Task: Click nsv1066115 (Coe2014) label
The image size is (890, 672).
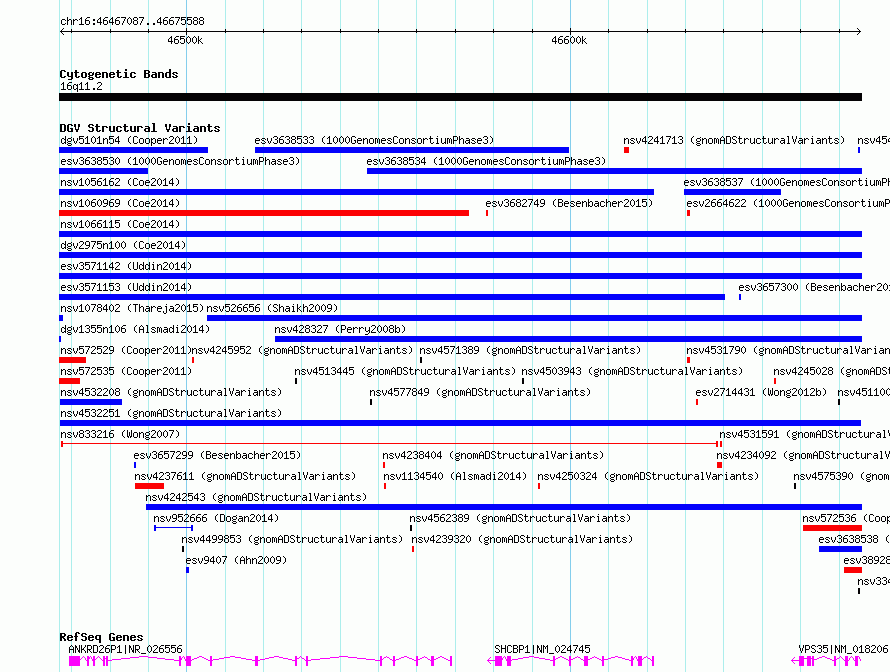Action: click(x=120, y=224)
